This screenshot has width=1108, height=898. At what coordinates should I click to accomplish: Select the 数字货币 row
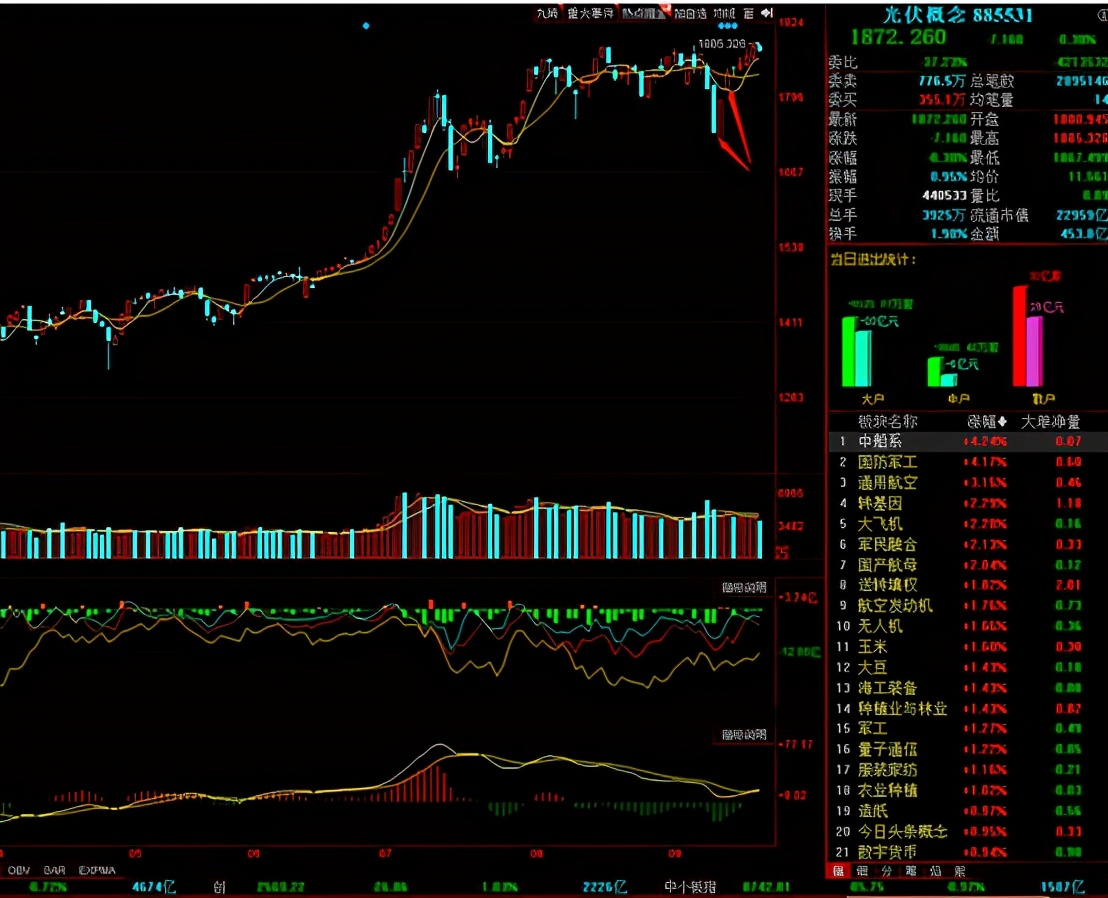[968, 852]
